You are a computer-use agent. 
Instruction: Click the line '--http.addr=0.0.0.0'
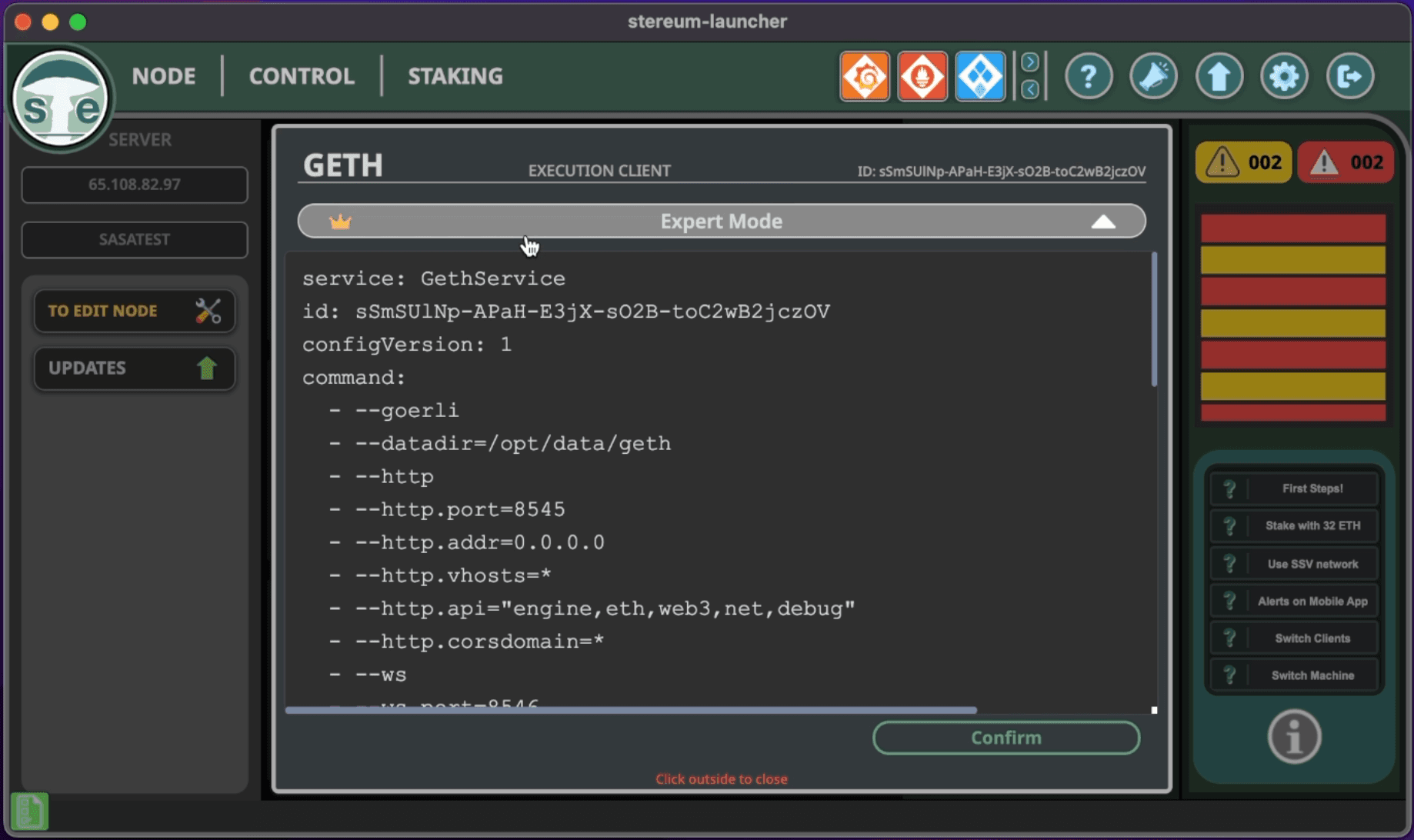[x=467, y=542]
